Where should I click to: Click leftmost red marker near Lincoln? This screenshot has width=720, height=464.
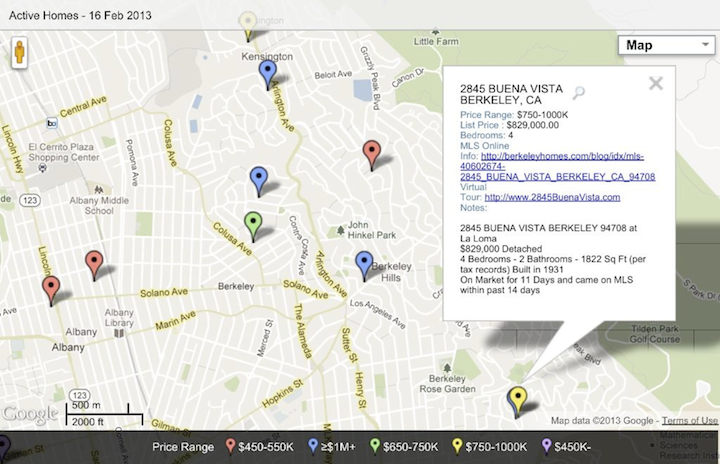[x=51, y=290]
